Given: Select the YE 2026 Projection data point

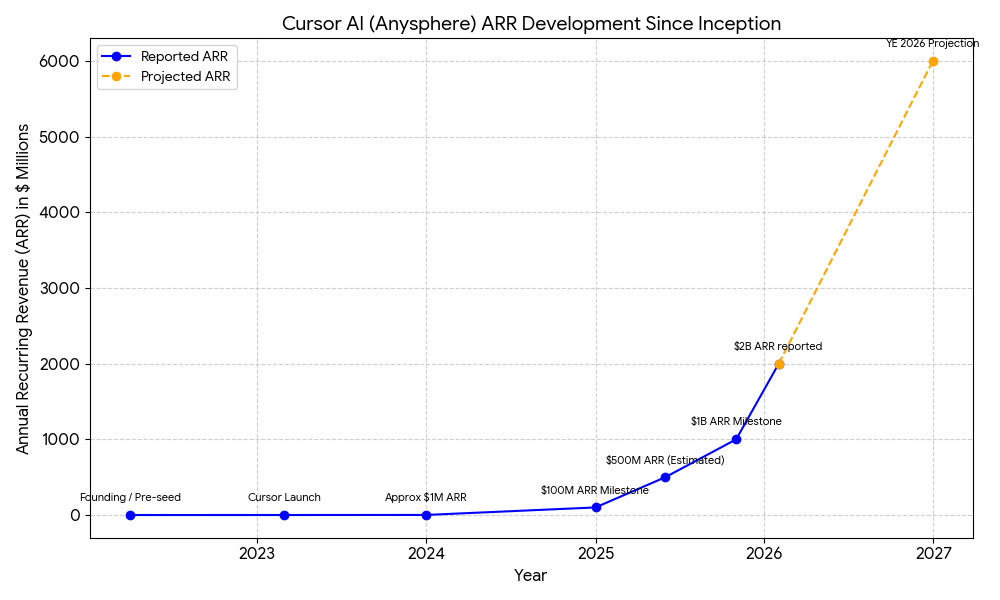Looking at the screenshot, I should pos(933,62).
